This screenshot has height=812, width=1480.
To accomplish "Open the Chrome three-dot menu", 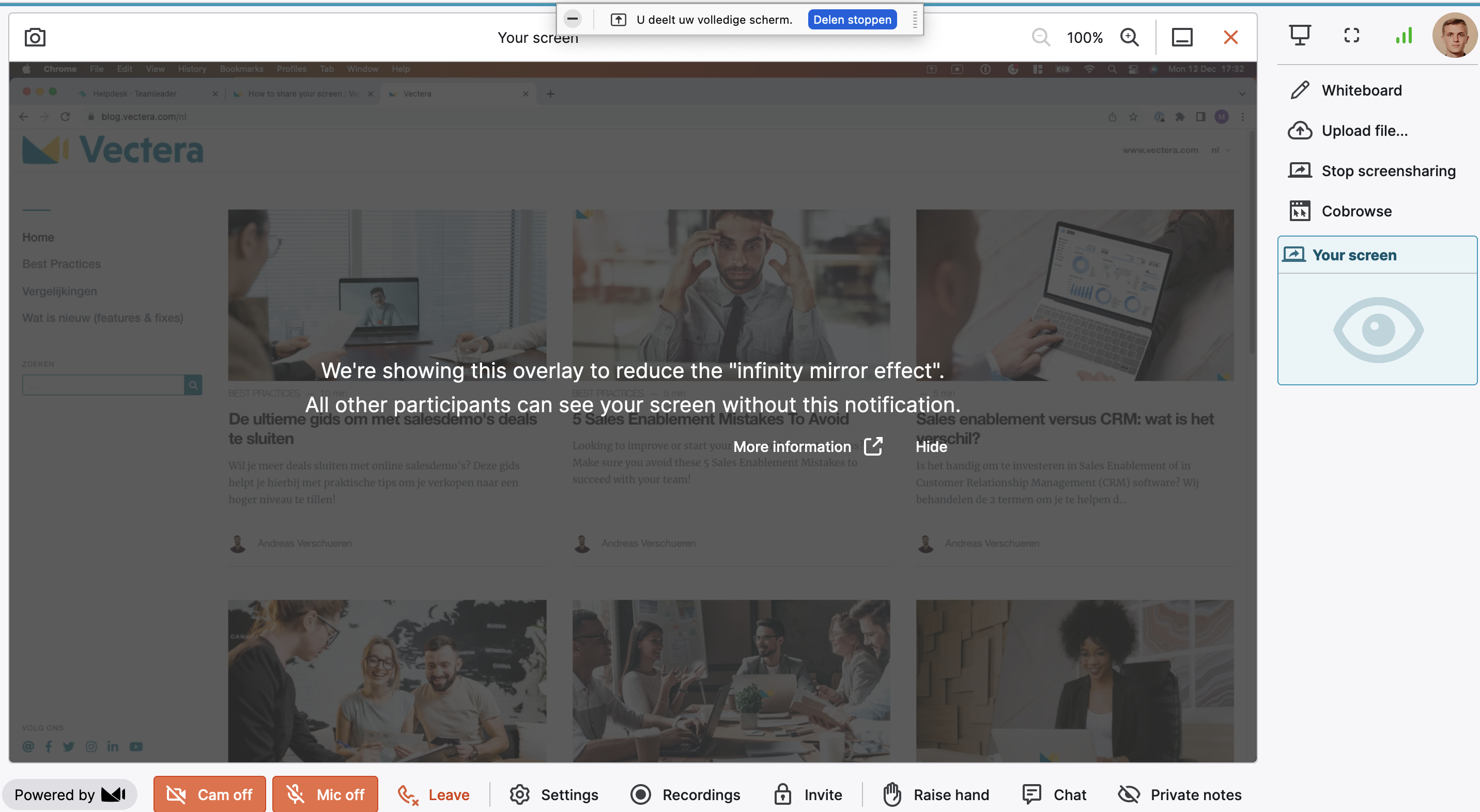I will (x=1243, y=117).
